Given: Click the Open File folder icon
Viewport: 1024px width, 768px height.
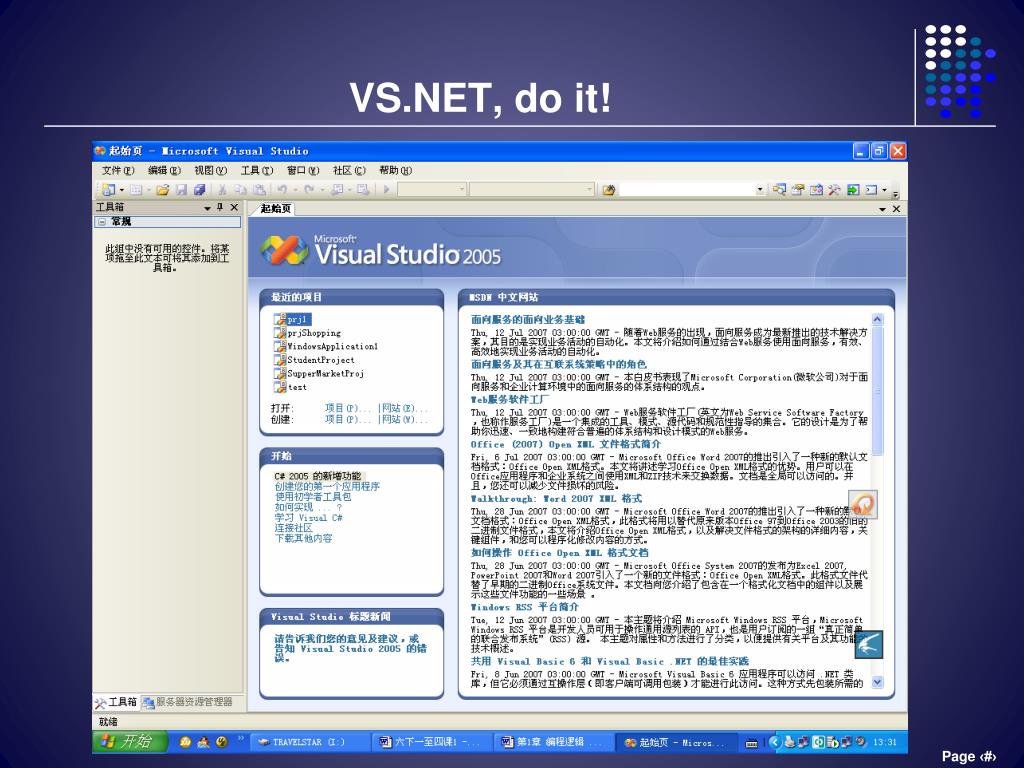Looking at the screenshot, I should tap(163, 189).
